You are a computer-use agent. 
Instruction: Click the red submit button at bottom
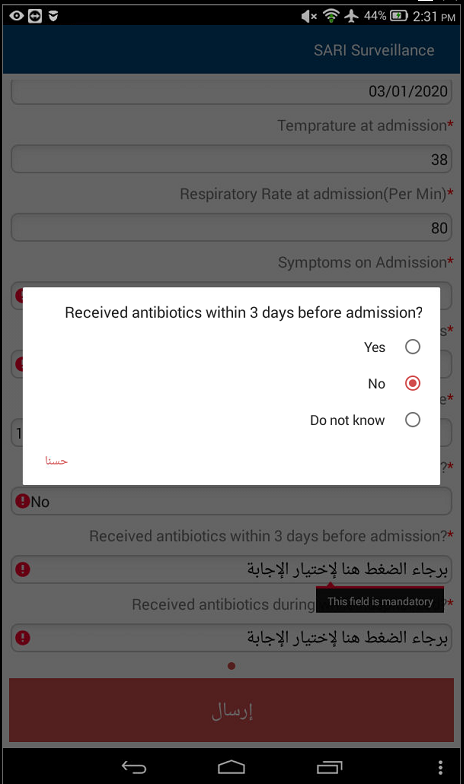232,710
